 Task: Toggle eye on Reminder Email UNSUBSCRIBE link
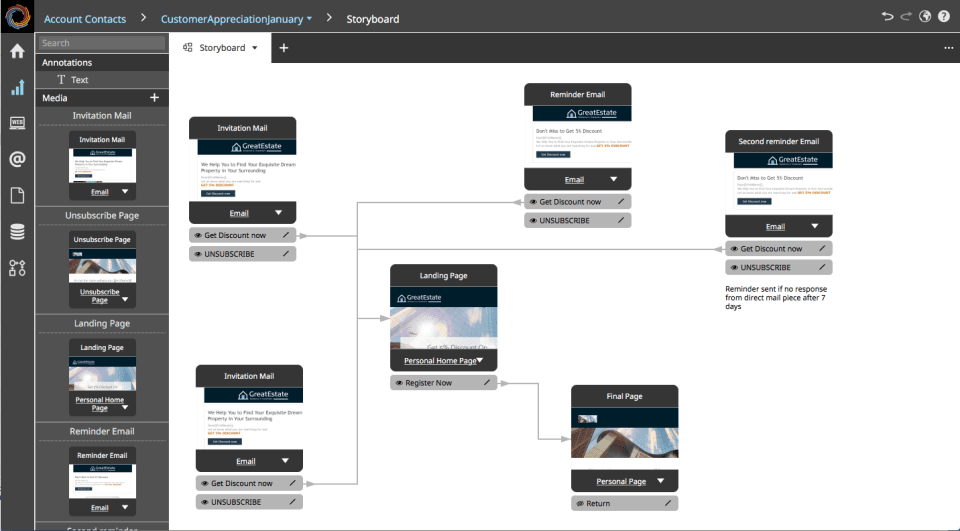(x=533, y=221)
